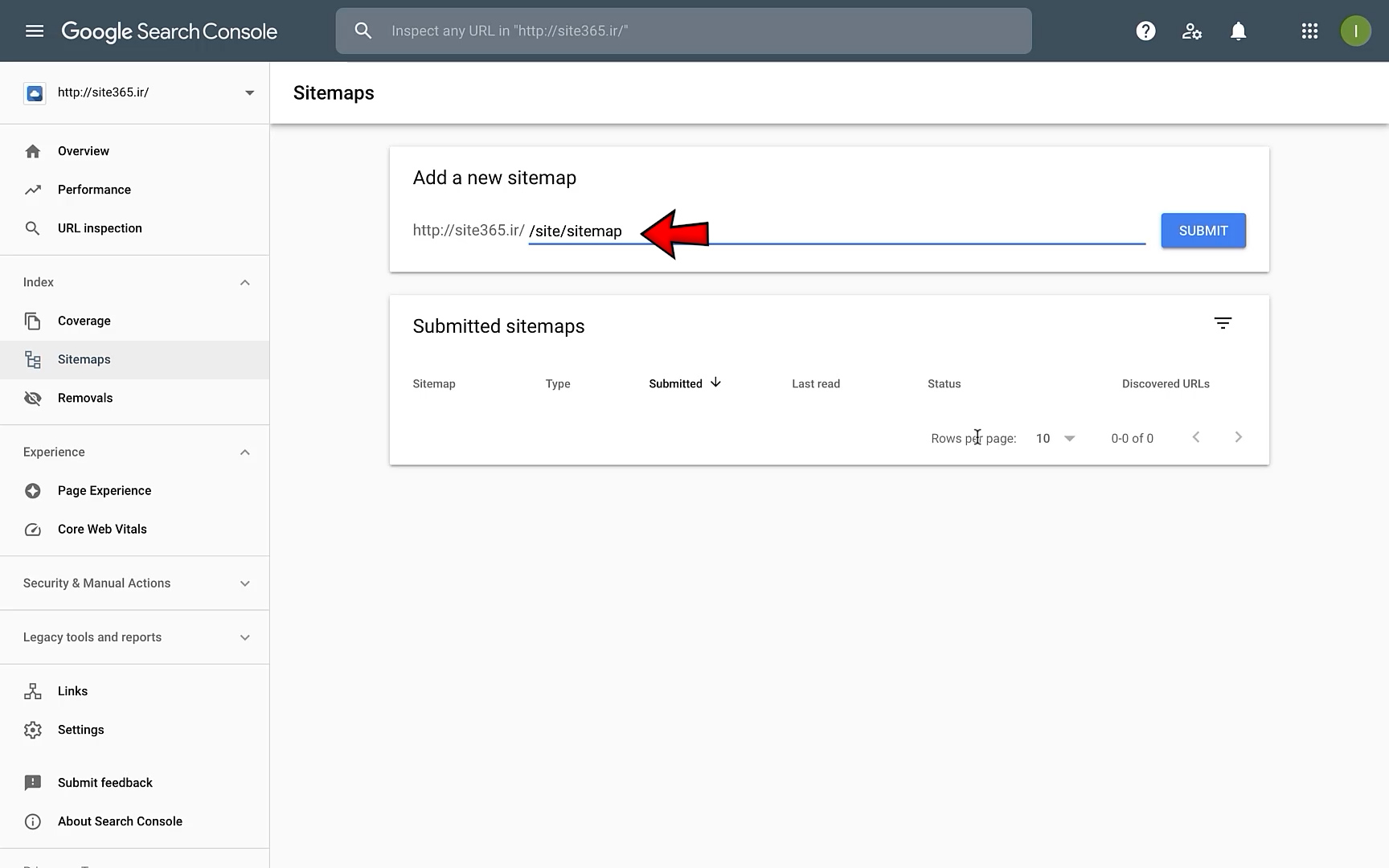1389x868 pixels.
Task: Open user and permissions settings icon
Action: pos(1191,31)
